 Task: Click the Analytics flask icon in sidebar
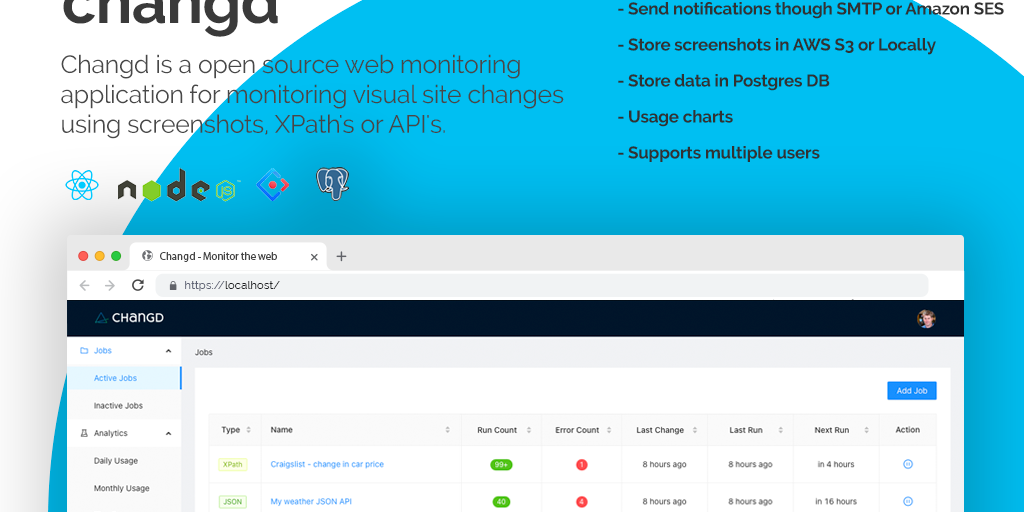click(84, 433)
